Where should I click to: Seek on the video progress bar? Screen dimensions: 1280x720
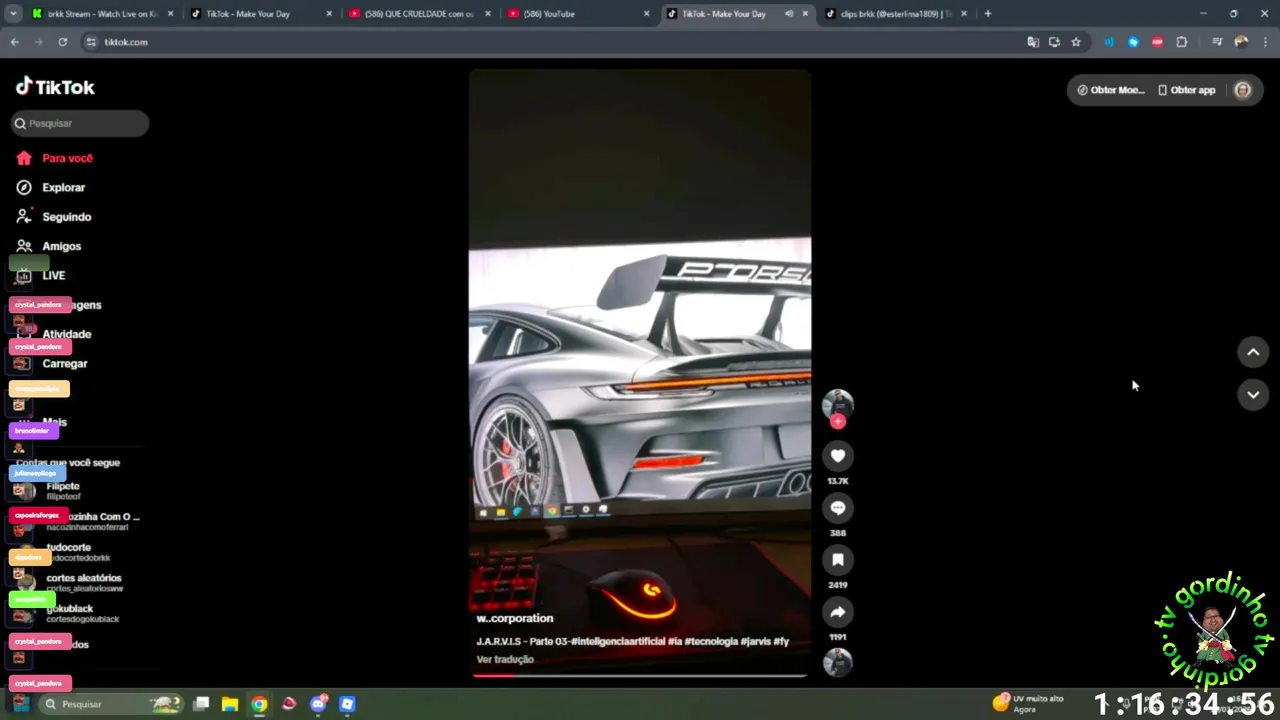tap(640, 675)
